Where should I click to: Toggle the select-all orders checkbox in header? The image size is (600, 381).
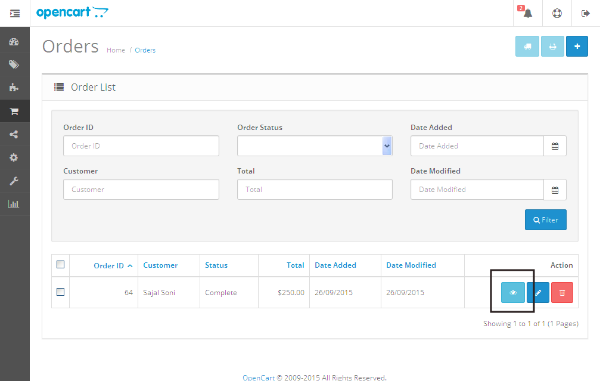tap(60, 264)
